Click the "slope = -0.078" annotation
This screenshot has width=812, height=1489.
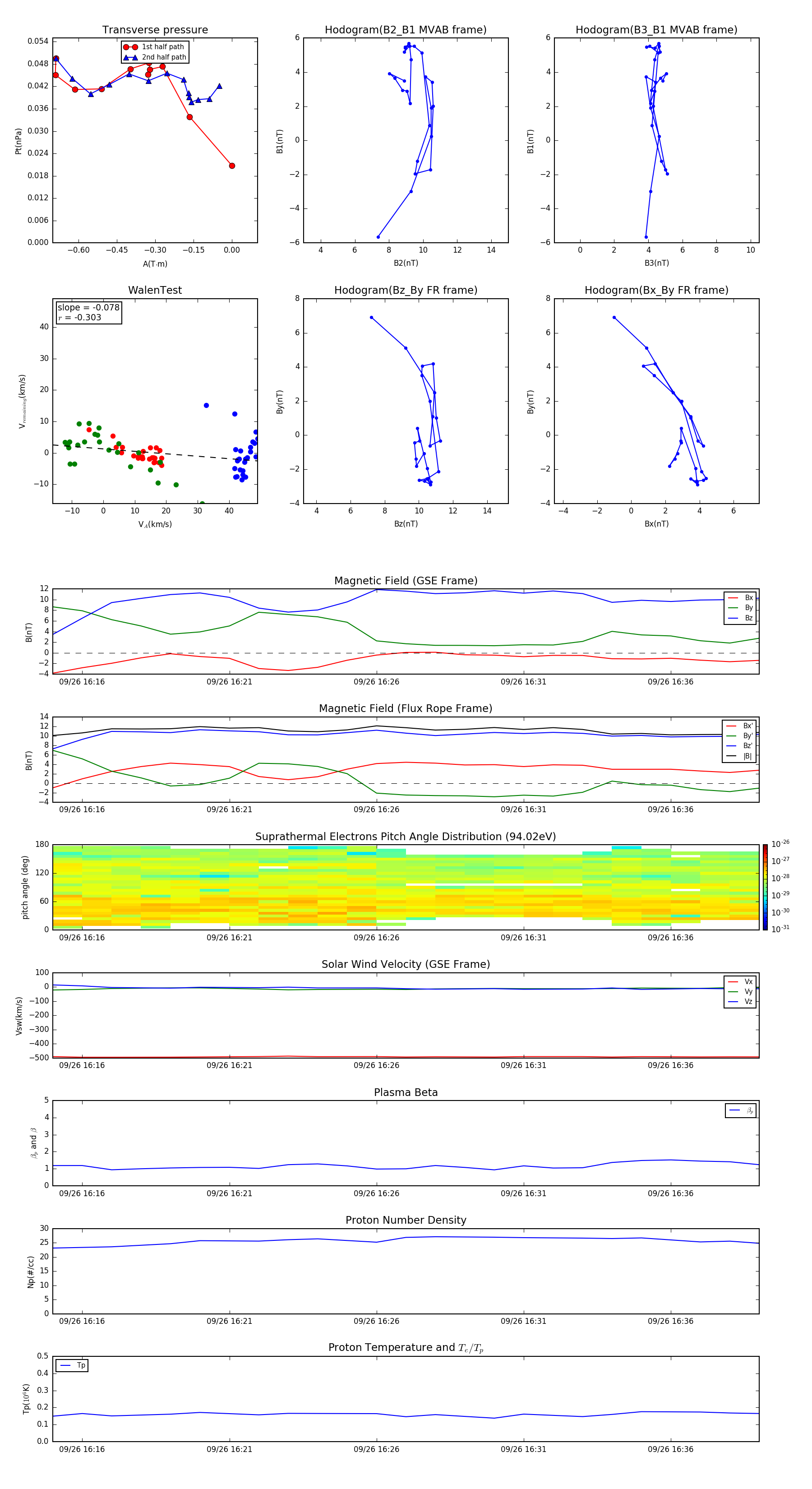pos(88,308)
